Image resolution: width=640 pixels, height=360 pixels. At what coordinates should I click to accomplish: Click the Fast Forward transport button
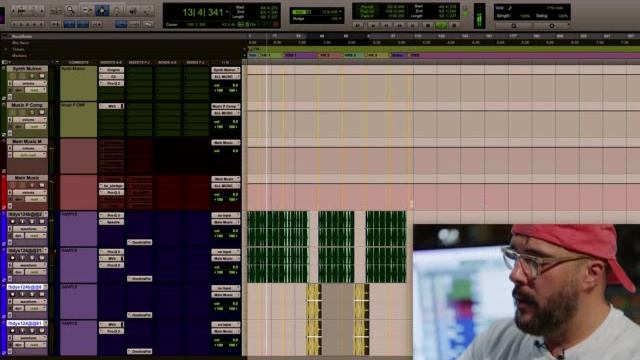coord(400,25)
